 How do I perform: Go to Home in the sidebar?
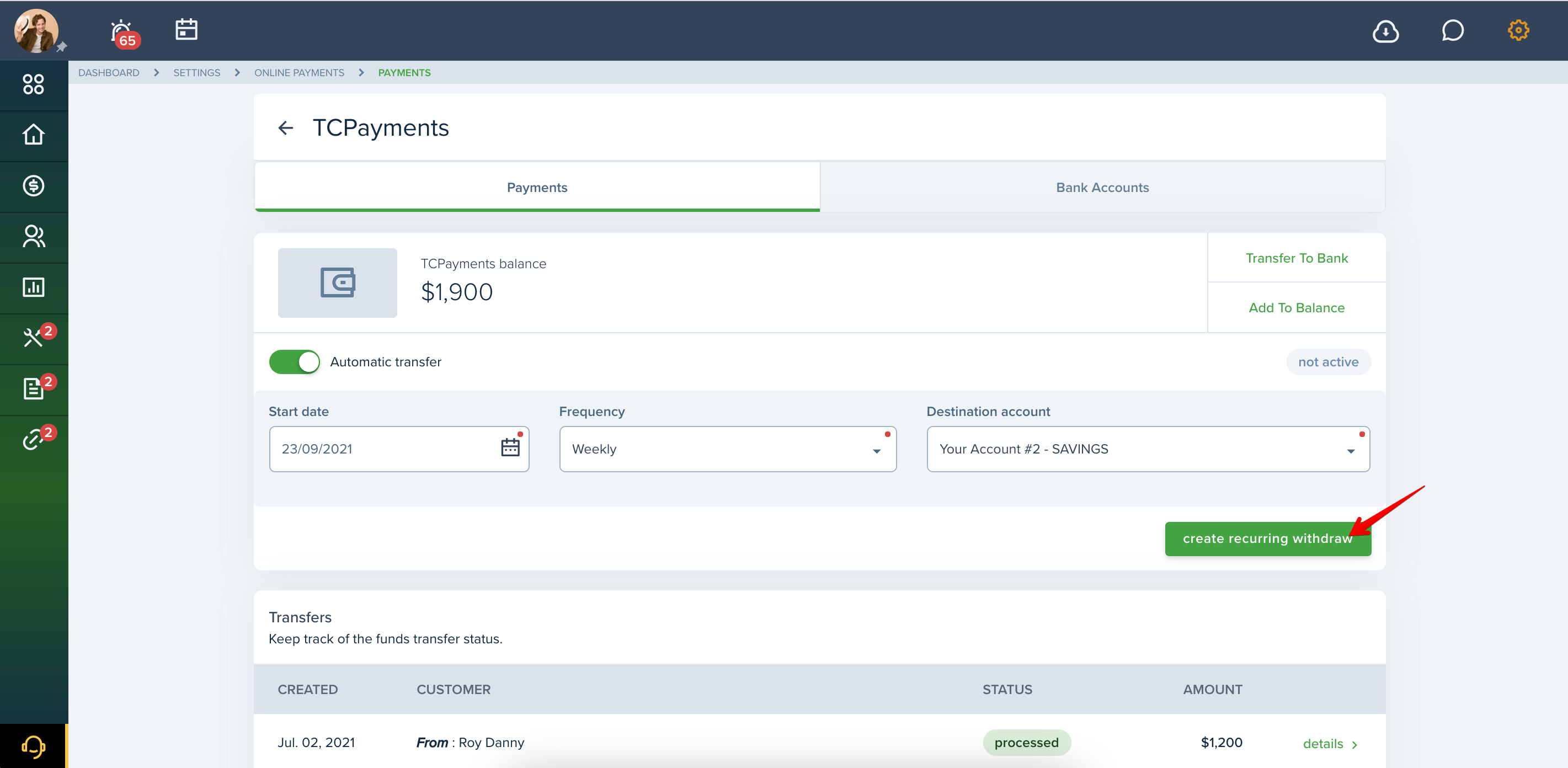[x=34, y=135]
